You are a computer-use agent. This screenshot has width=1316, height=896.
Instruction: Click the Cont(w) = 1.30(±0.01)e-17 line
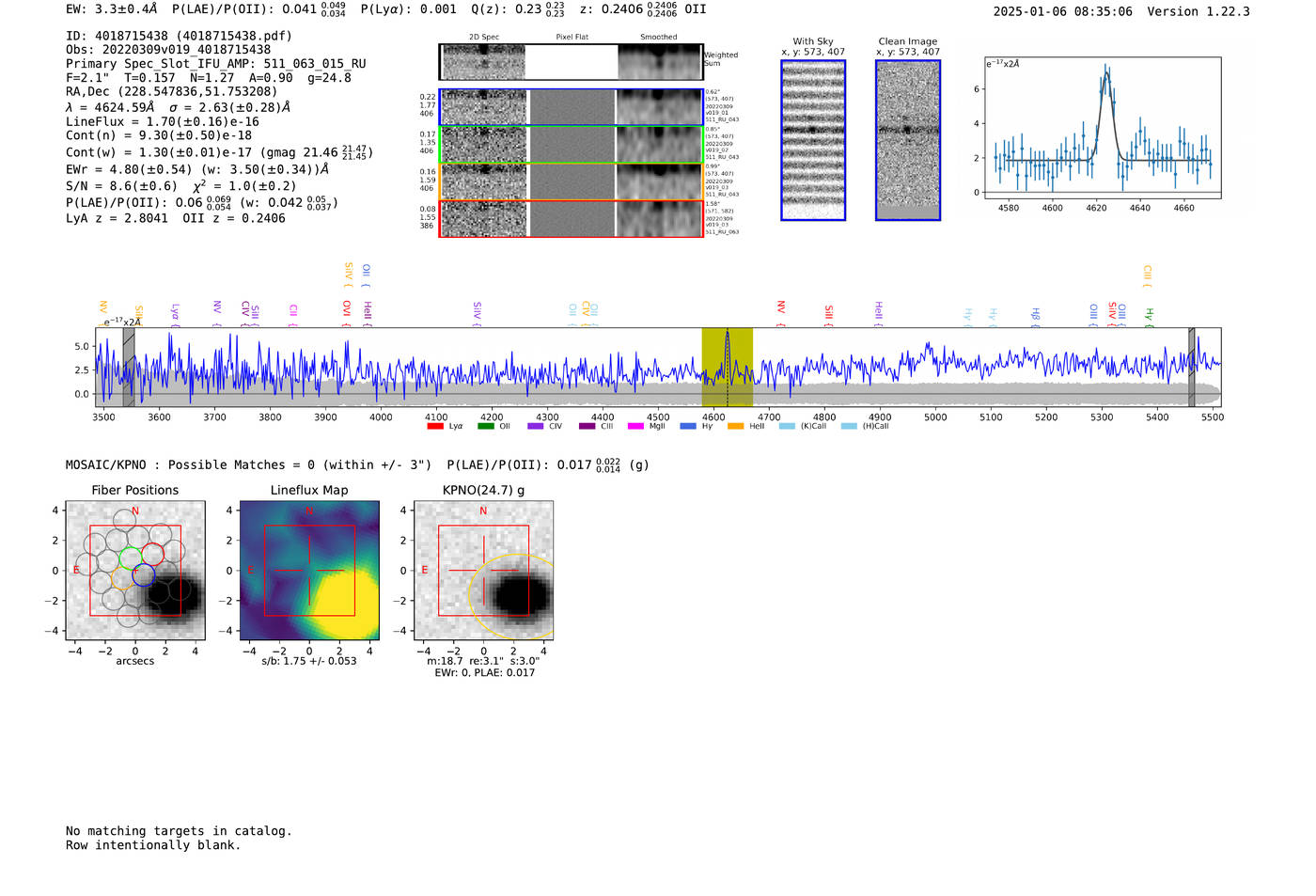click(219, 151)
